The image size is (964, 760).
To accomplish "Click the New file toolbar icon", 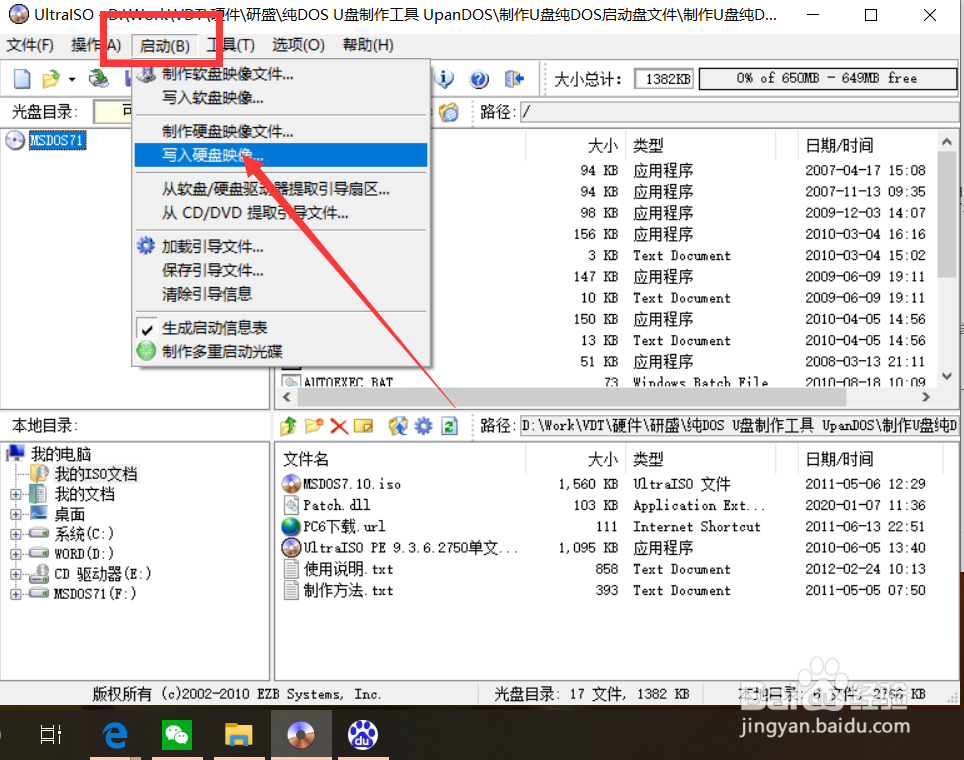I will (x=22, y=79).
